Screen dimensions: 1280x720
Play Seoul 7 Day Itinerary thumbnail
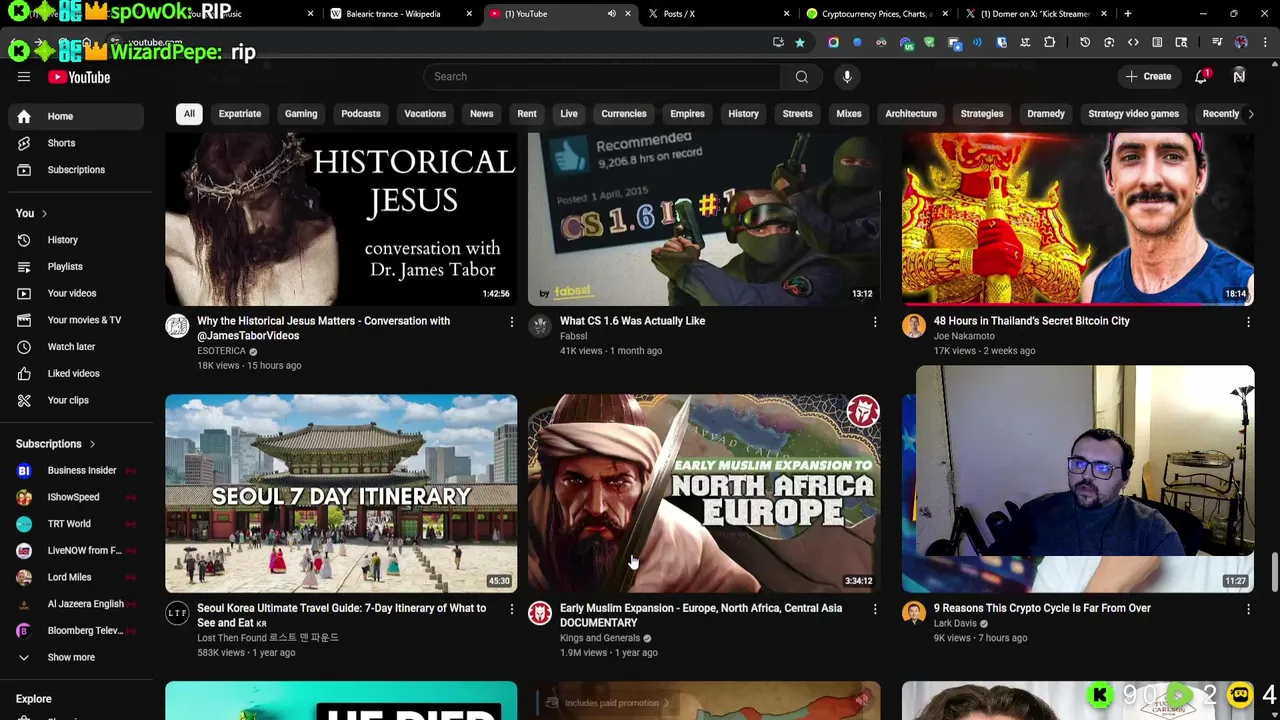[341, 494]
